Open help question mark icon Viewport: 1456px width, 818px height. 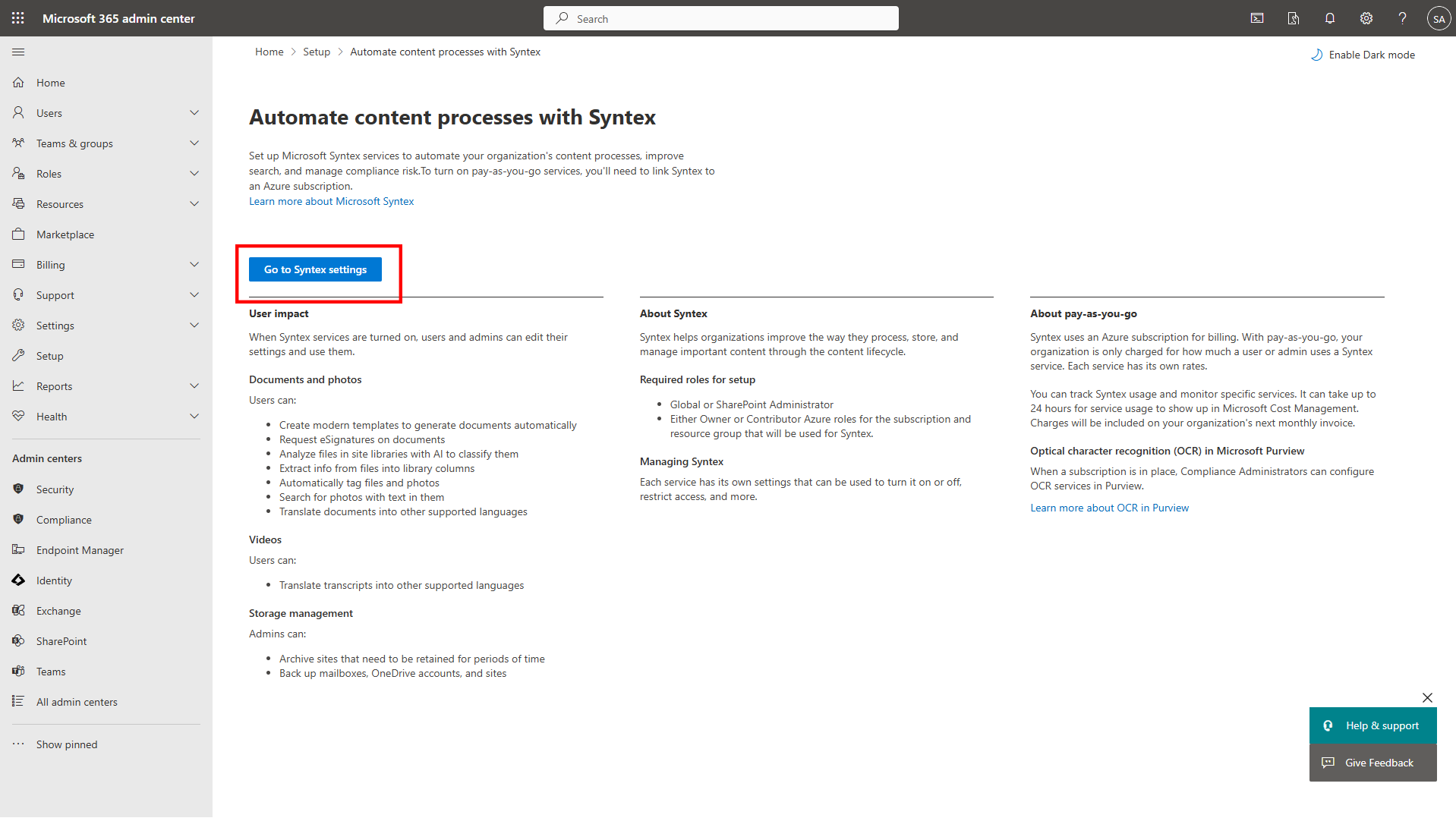(1403, 18)
